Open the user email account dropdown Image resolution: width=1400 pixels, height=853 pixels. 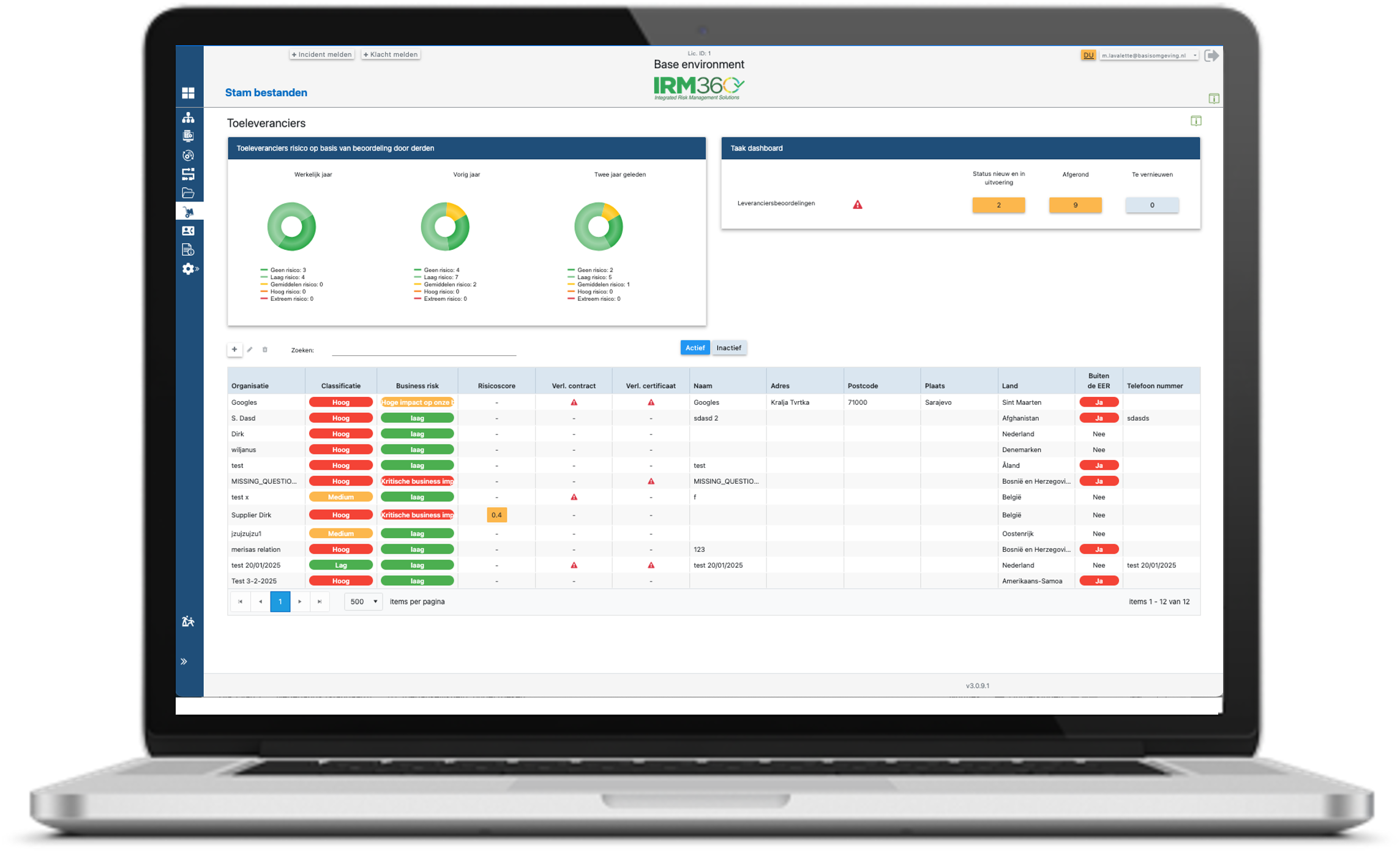(1148, 56)
